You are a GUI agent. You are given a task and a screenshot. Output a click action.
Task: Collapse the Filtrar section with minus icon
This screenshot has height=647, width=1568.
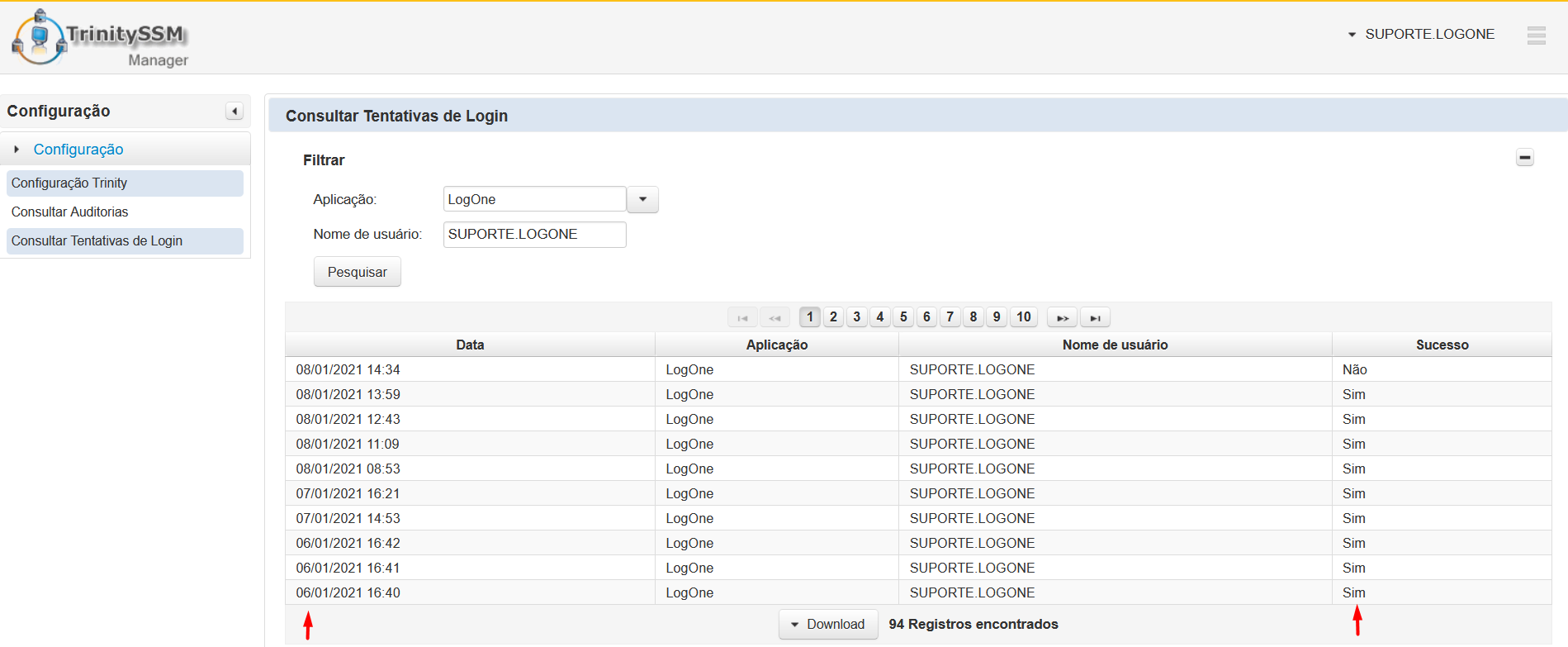1524,158
